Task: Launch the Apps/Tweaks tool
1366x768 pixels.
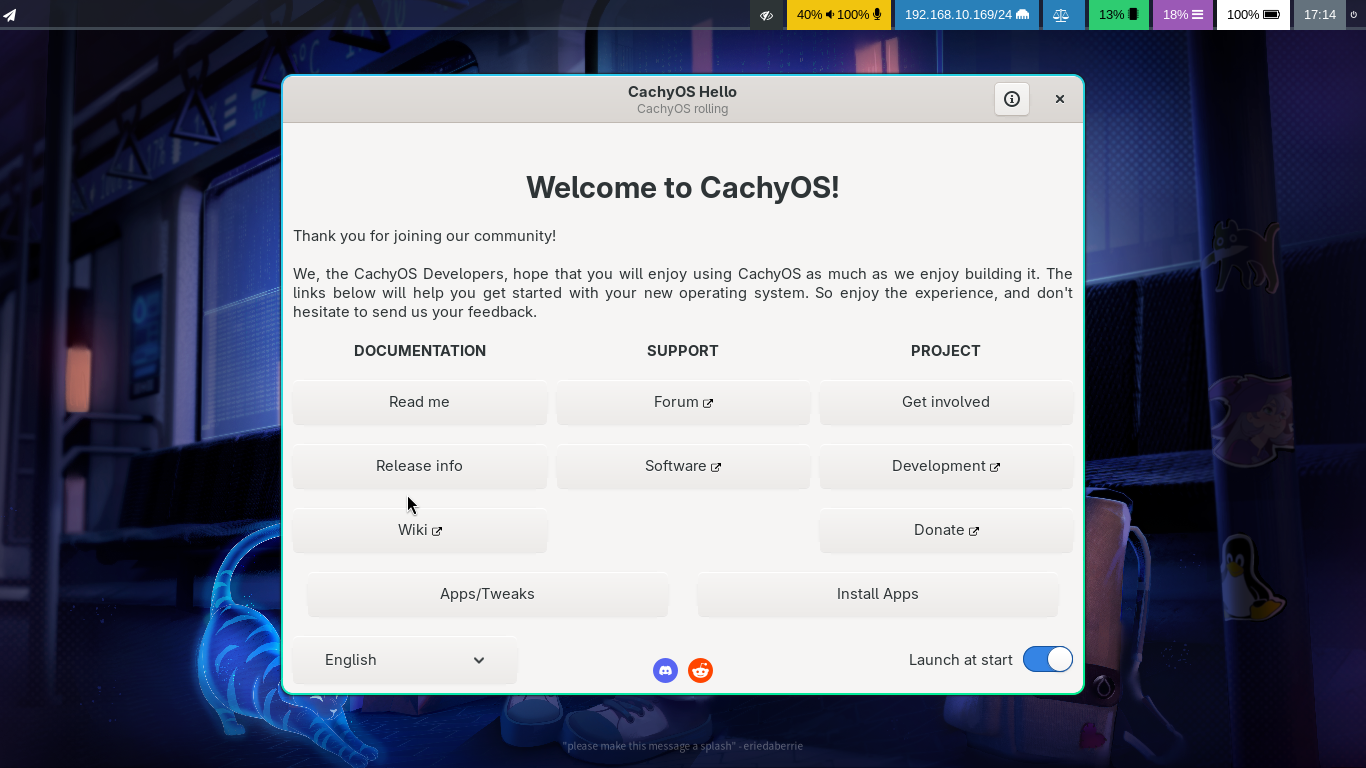Action: (x=487, y=594)
